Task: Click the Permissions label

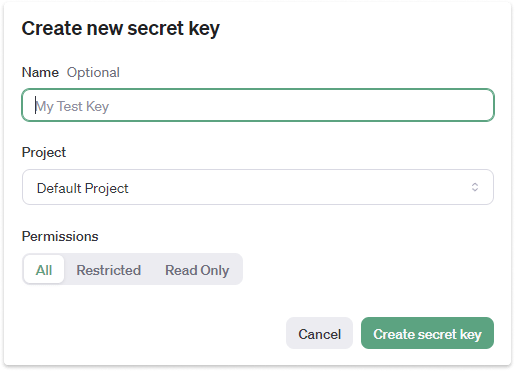Action: [x=60, y=236]
